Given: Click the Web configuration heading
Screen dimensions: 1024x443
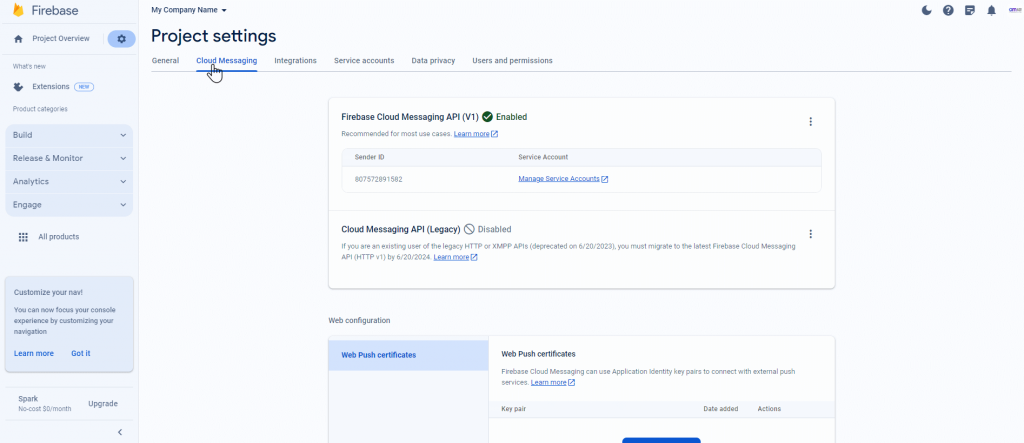Looking at the screenshot, I should (359, 321).
